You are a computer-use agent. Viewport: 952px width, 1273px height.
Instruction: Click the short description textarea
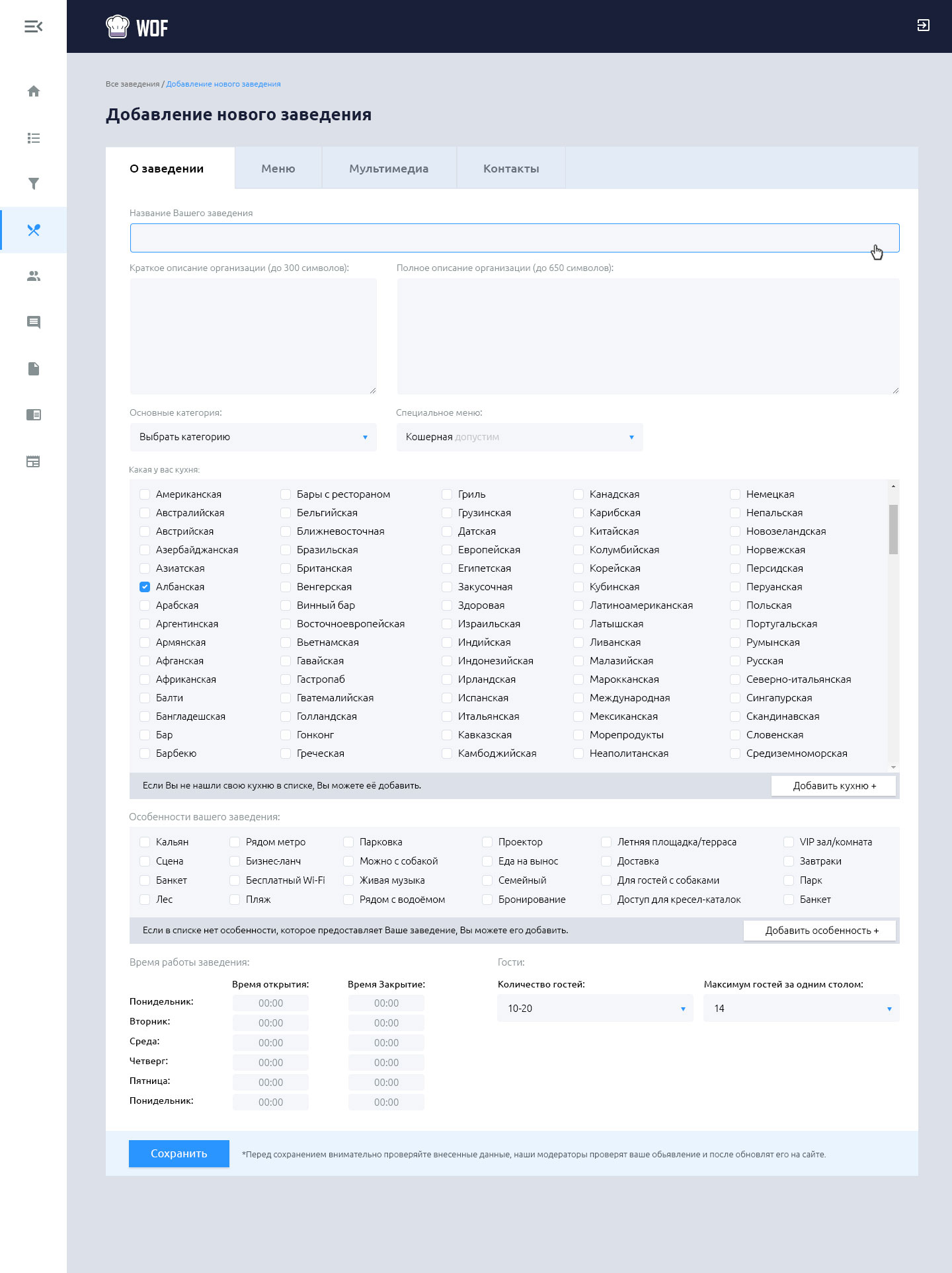tap(253, 336)
